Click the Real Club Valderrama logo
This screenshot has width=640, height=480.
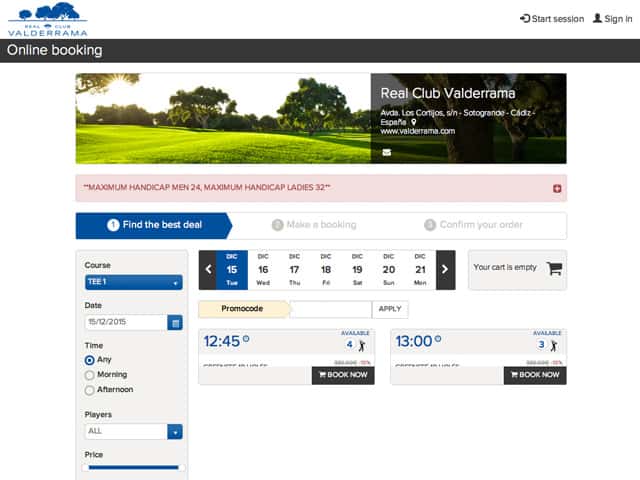pyautogui.click(x=48, y=19)
